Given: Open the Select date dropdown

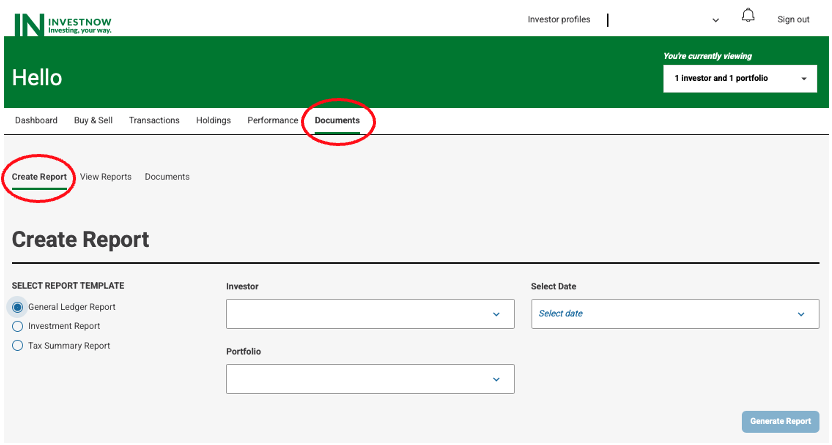Looking at the screenshot, I should tap(675, 314).
